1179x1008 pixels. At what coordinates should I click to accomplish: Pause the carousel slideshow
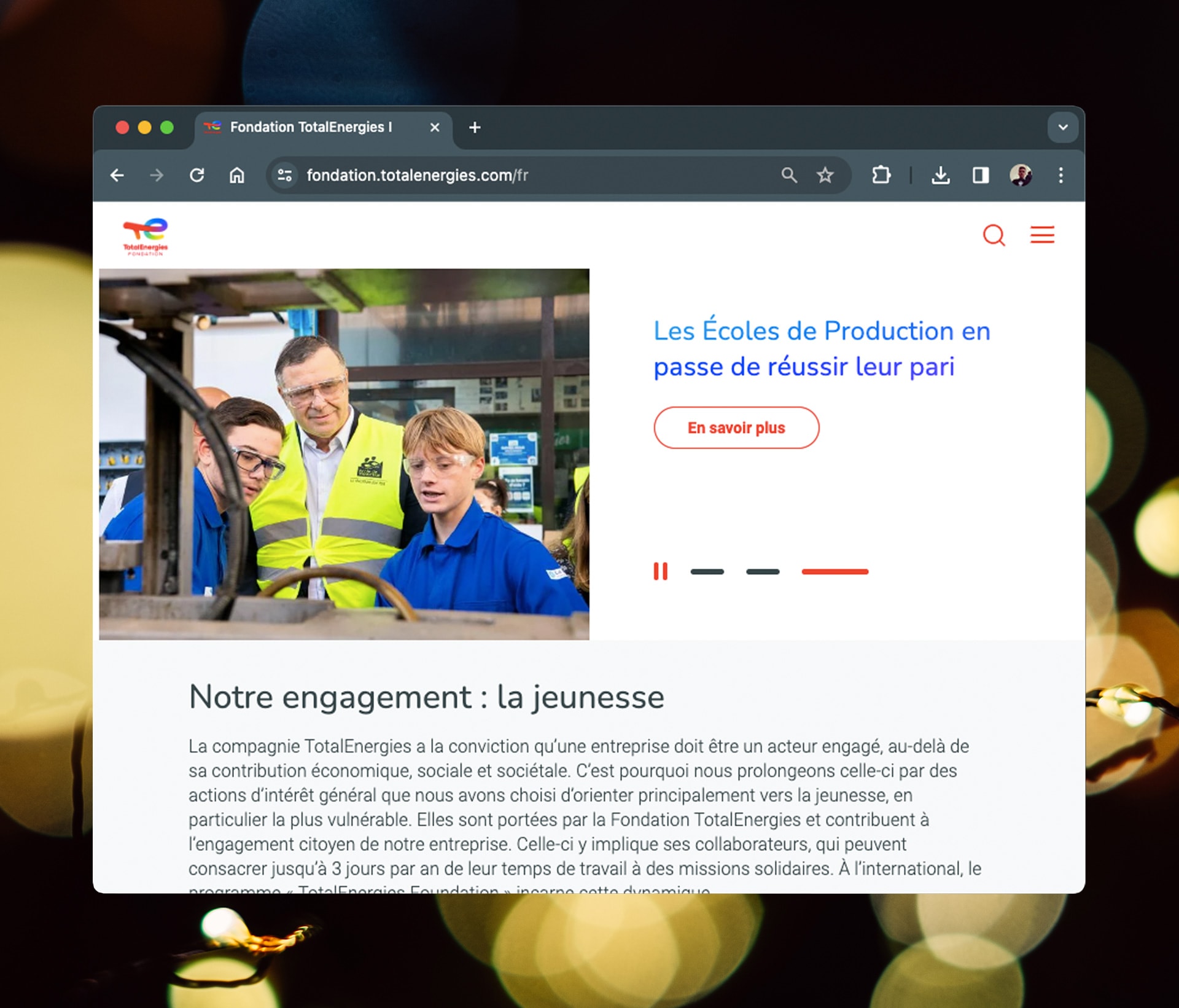(x=661, y=571)
